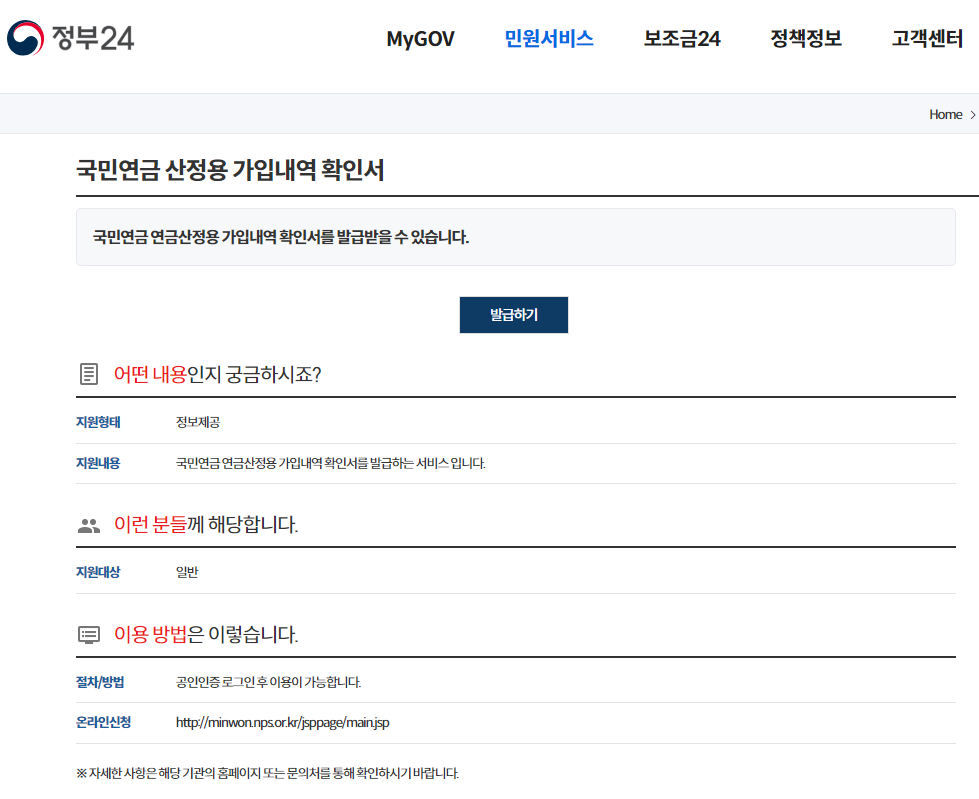The image size is (979, 799).
Task: Click the 공인인증 로그인 후 이용 text
Action: pyautogui.click(x=268, y=682)
